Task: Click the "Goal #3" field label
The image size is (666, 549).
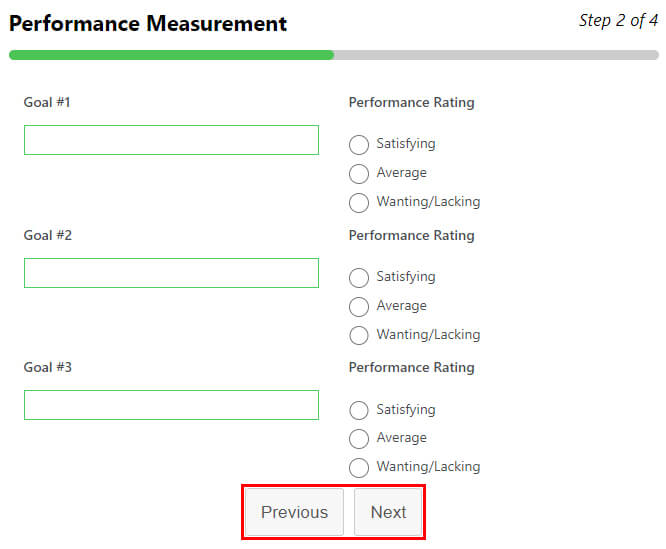Action: [x=48, y=367]
